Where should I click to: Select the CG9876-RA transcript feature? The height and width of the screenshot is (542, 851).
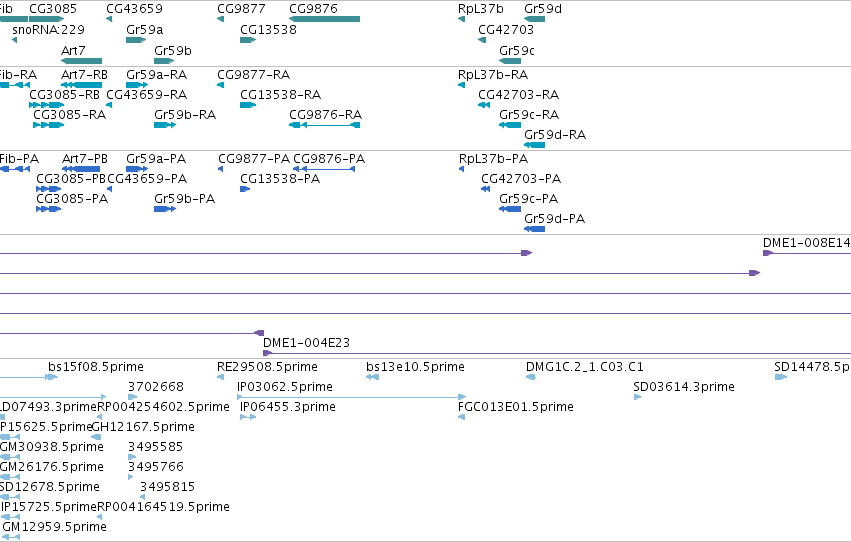point(325,125)
